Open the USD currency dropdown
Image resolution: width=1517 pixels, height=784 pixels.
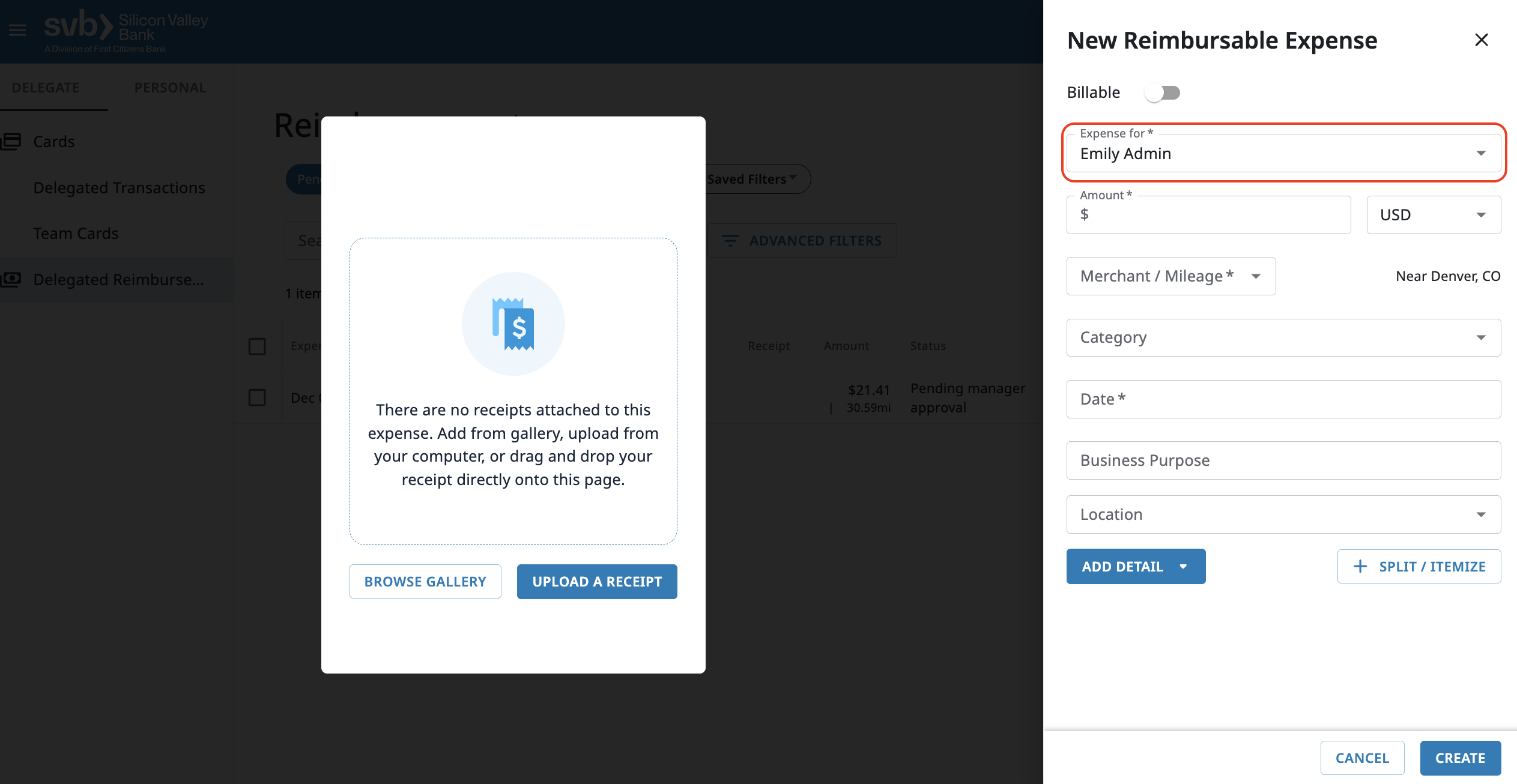pos(1433,215)
